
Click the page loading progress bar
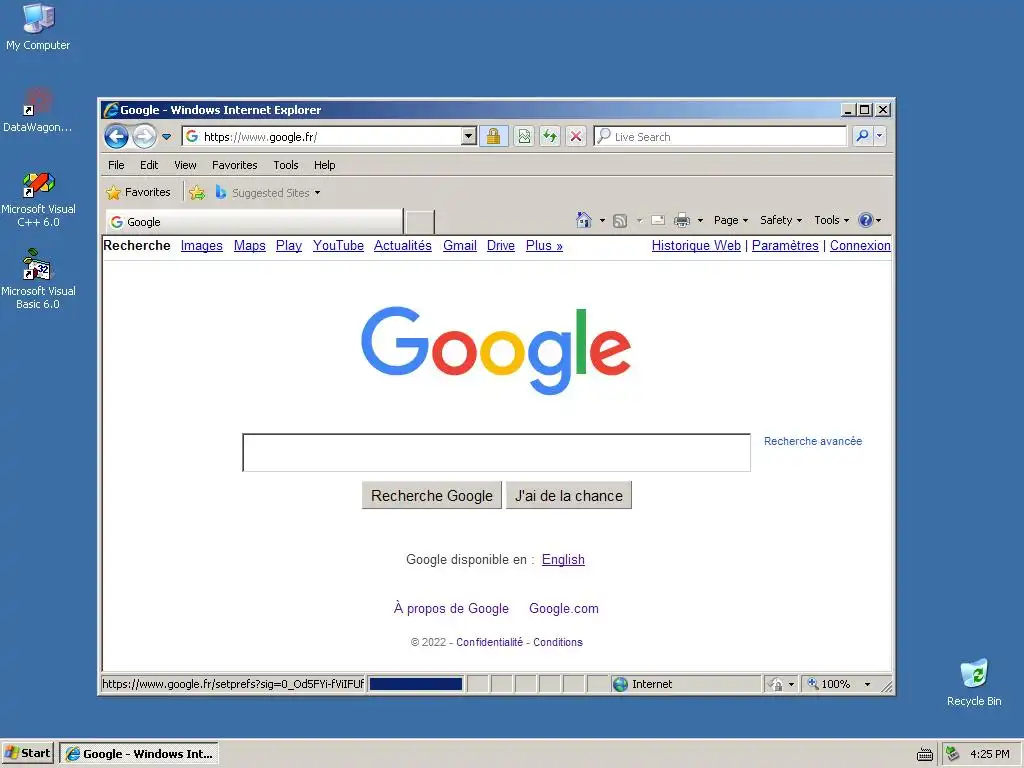(x=416, y=684)
